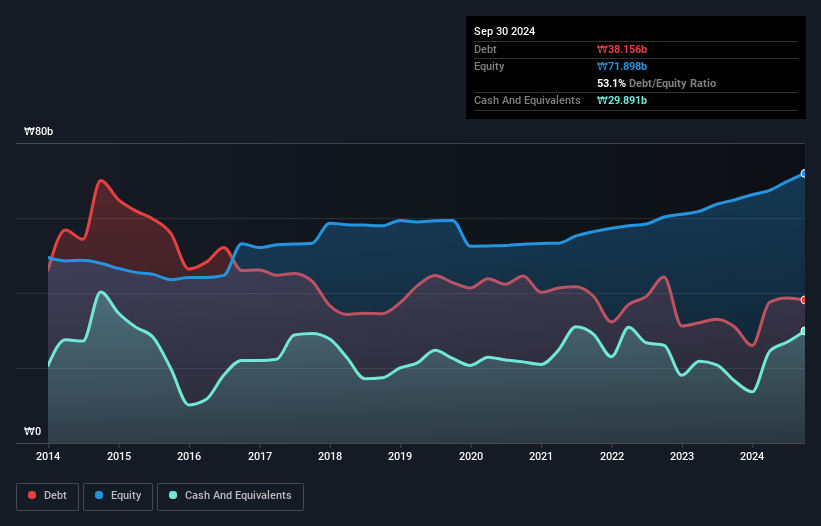Select the 2017 x-axis label
This screenshot has height=526, width=821.
260,456
